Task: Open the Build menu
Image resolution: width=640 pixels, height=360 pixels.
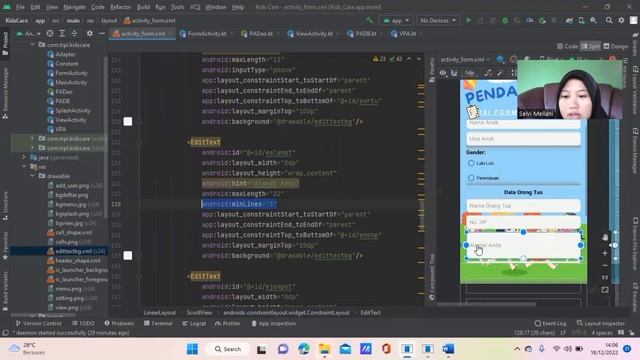Action: 143,7
